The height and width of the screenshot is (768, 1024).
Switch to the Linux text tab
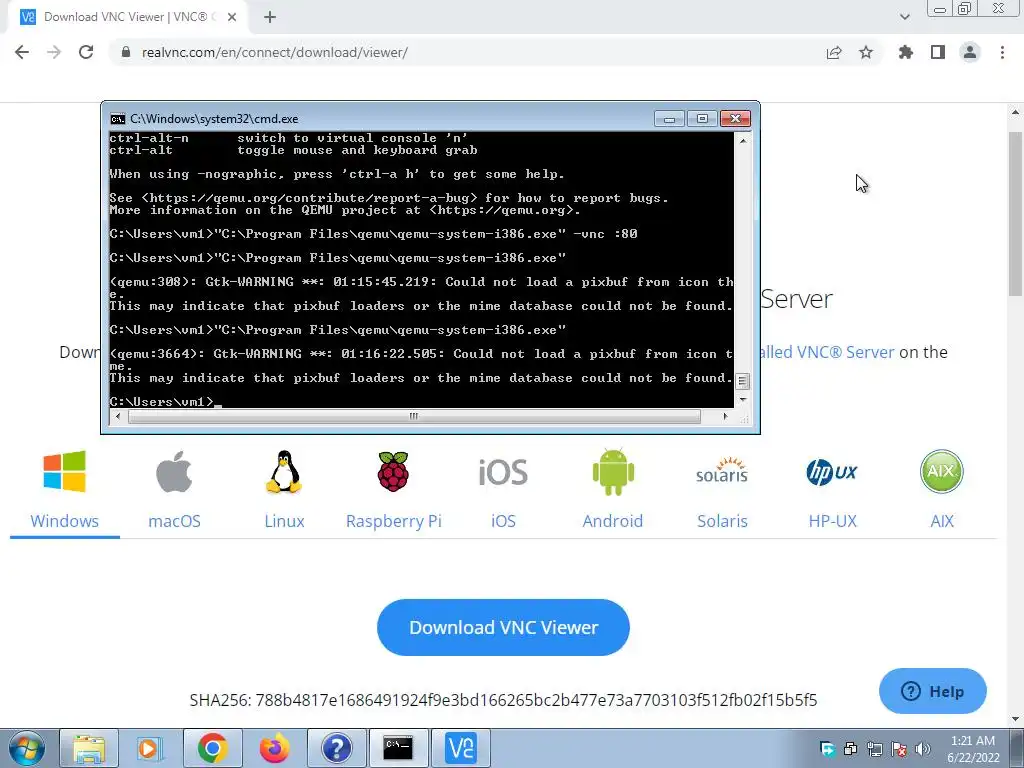tap(284, 521)
